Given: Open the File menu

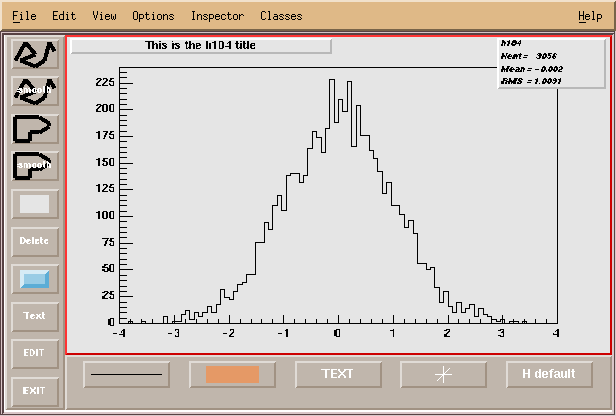Looking at the screenshot, I should [x=24, y=16].
